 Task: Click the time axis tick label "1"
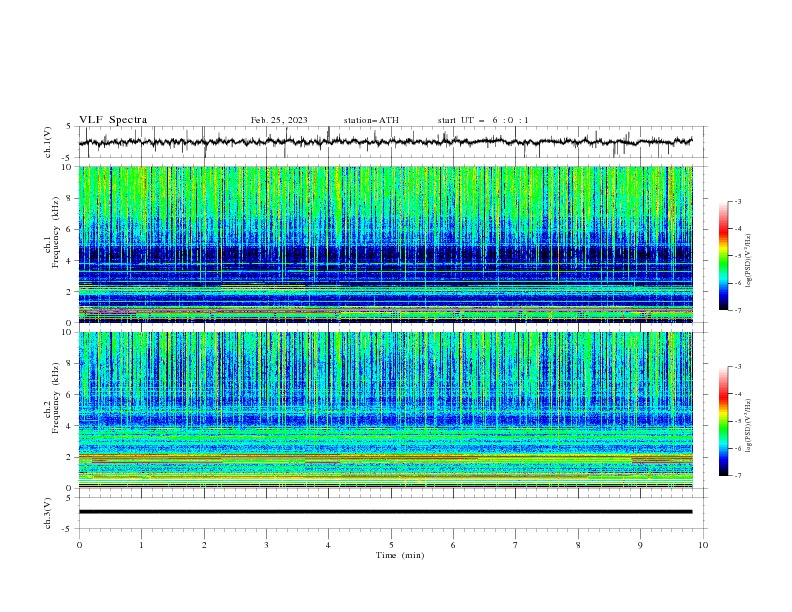(x=141, y=545)
